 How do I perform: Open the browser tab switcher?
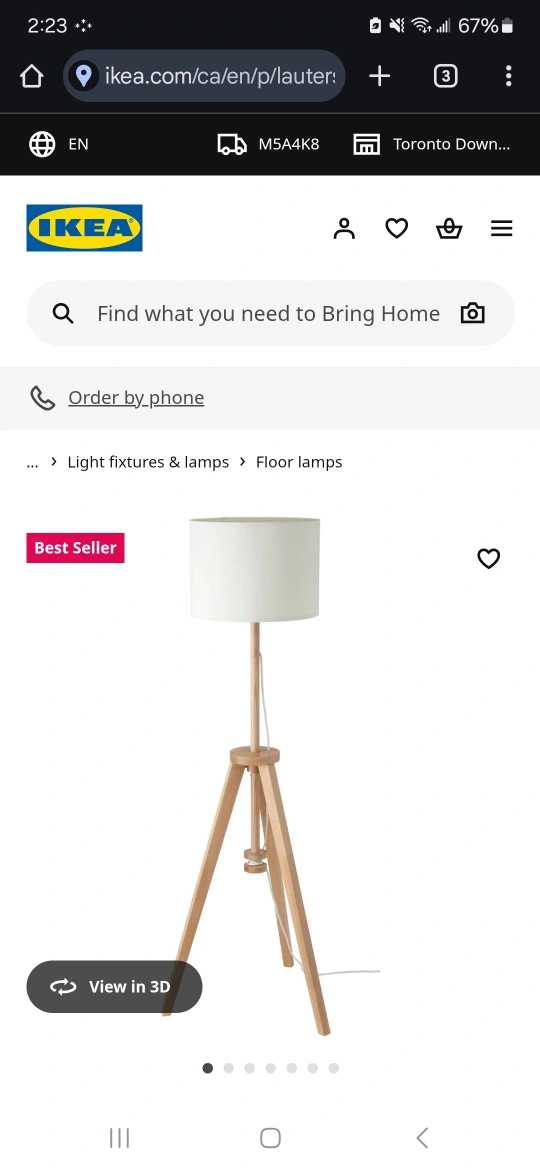tap(445, 75)
